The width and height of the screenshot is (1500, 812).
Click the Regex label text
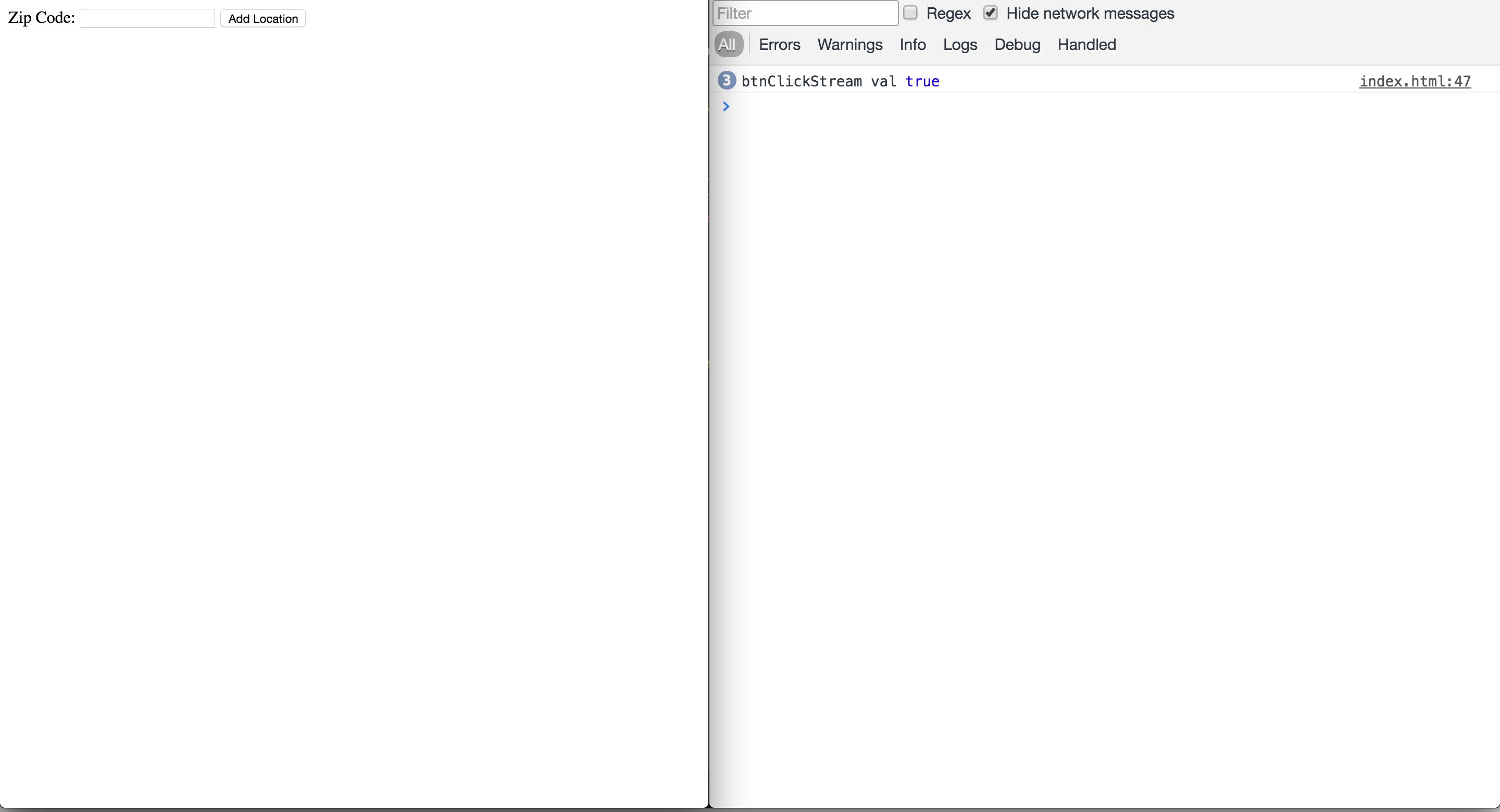[x=948, y=14]
